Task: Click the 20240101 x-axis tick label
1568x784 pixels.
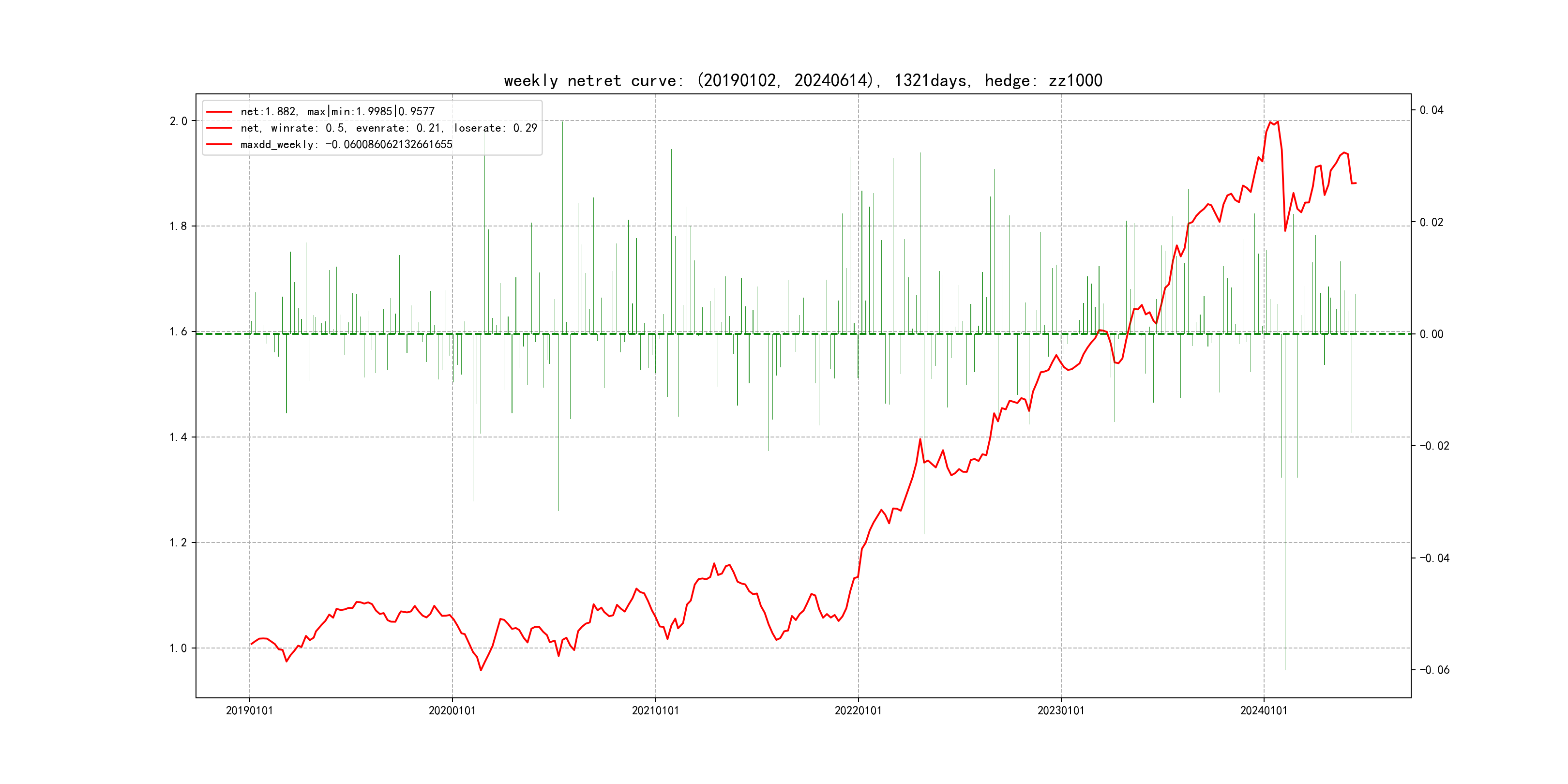Action: (1264, 711)
